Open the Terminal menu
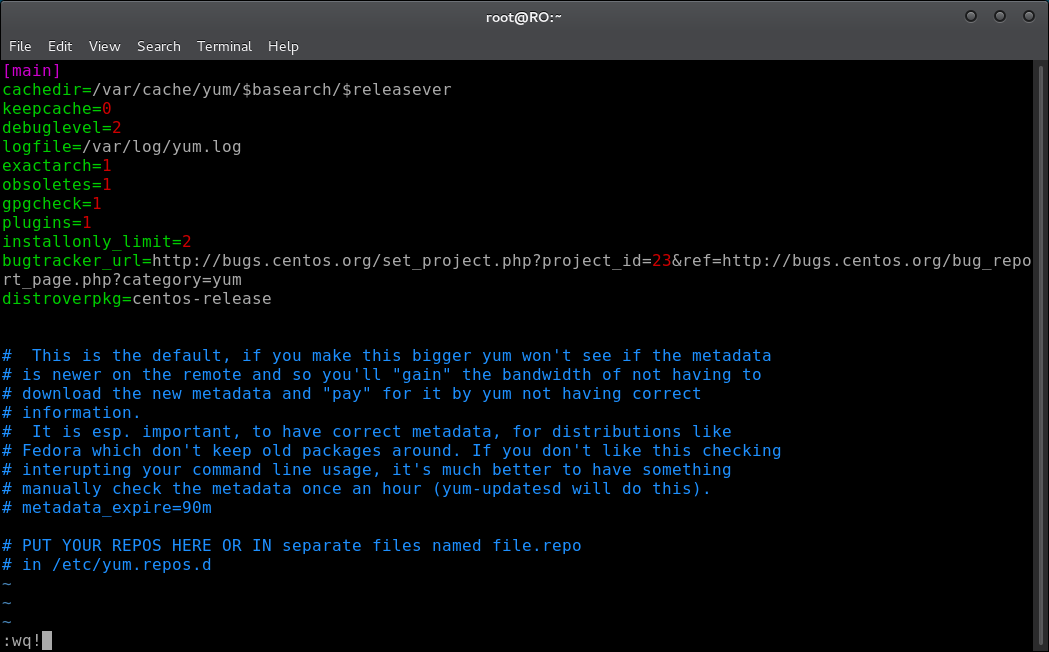 (224, 46)
